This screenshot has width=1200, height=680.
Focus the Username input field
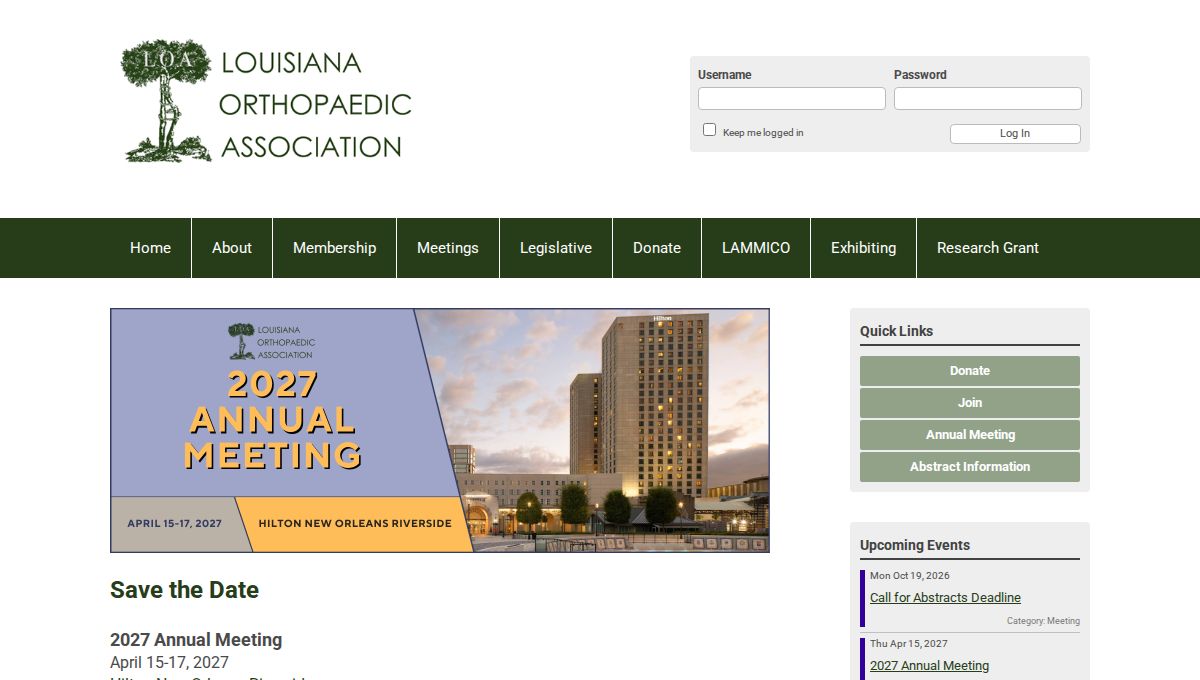click(x=792, y=99)
